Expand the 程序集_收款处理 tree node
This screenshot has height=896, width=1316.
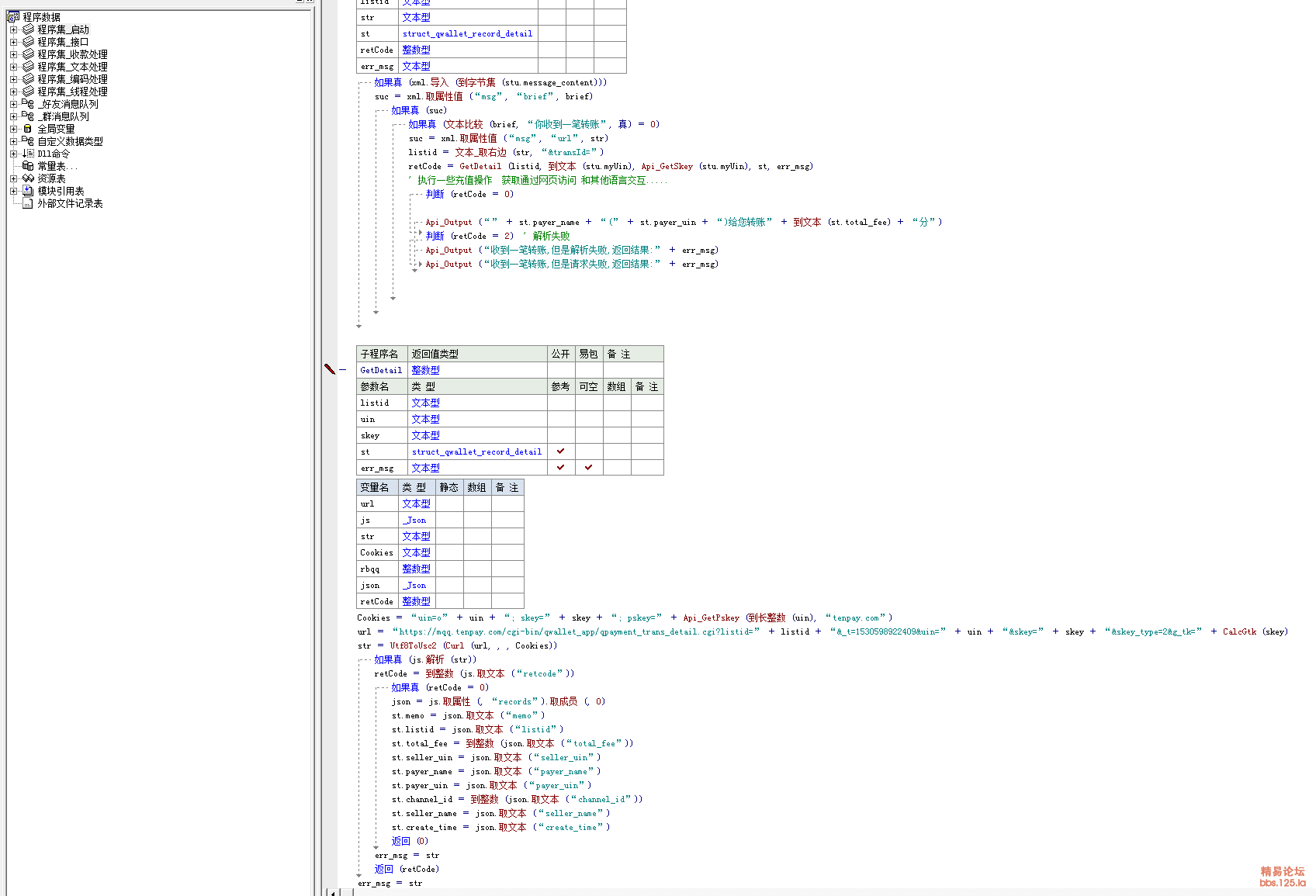coord(13,54)
